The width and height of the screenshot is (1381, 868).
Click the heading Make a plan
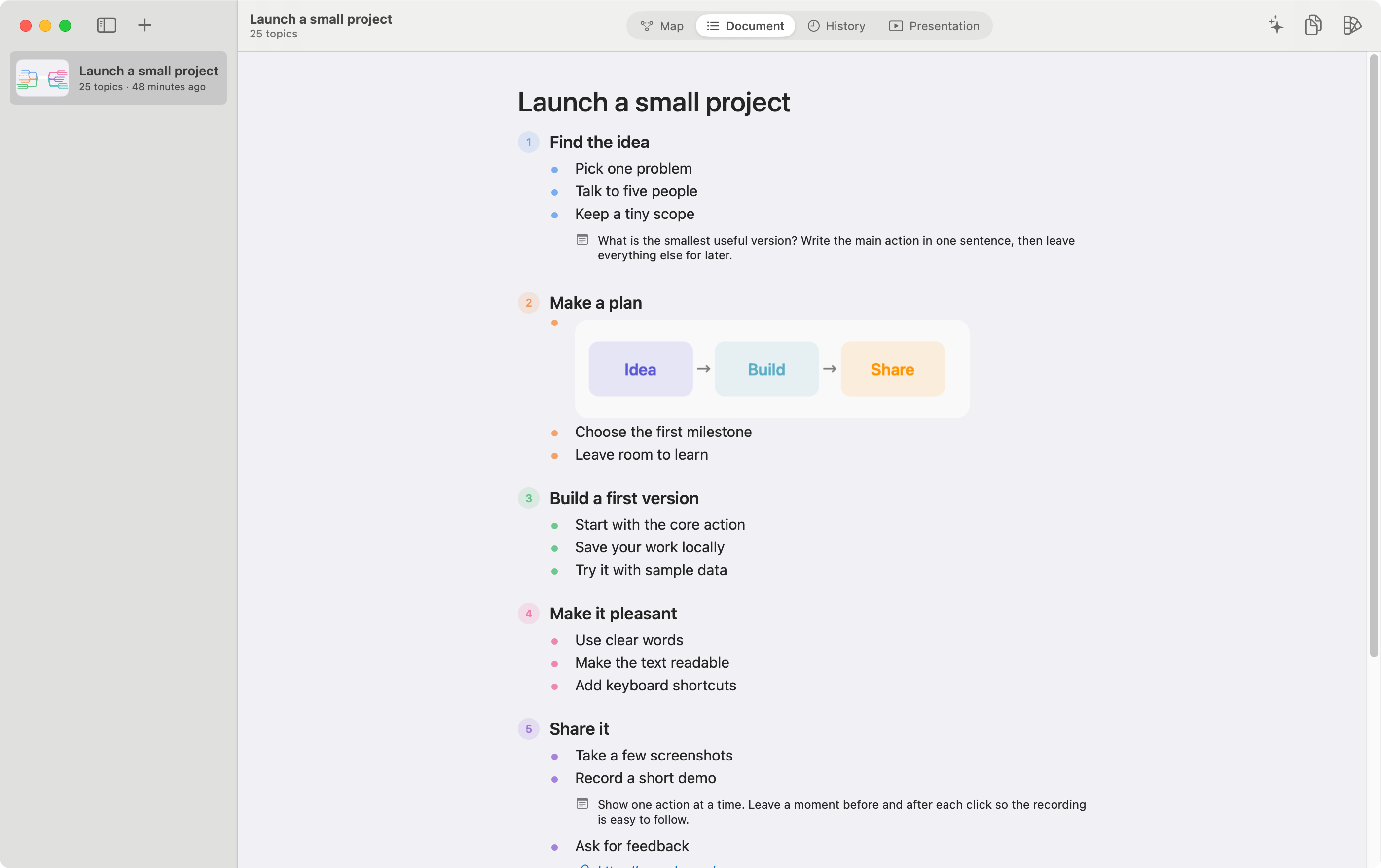(595, 303)
